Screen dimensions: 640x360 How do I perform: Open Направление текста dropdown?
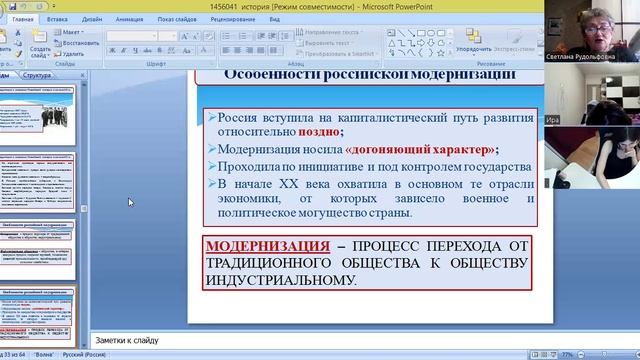click(329, 32)
